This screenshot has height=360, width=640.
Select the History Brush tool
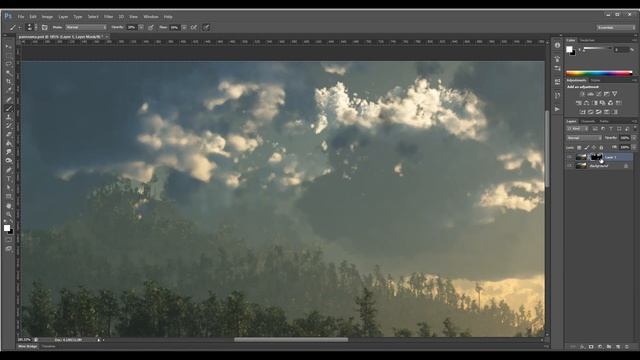pyautogui.click(x=9, y=126)
